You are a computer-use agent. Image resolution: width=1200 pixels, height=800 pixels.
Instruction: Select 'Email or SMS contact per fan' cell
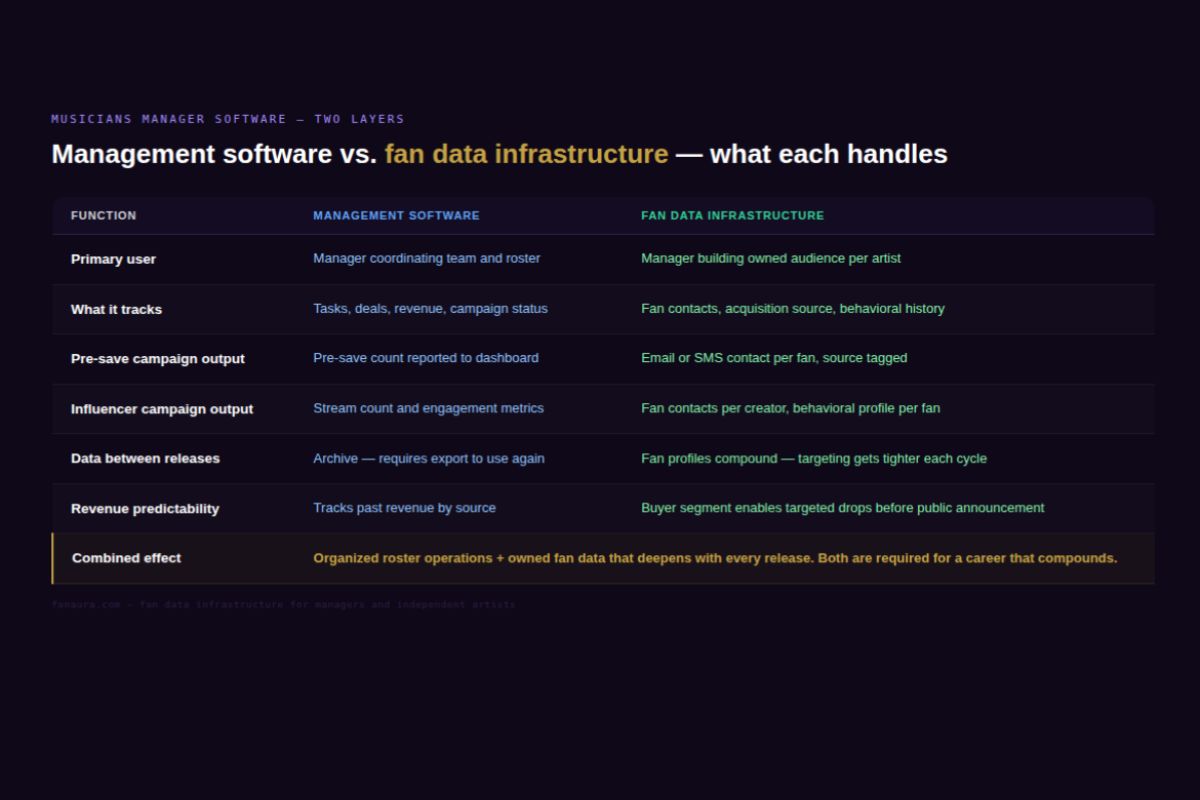pyautogui.click(x=774, y=358)
